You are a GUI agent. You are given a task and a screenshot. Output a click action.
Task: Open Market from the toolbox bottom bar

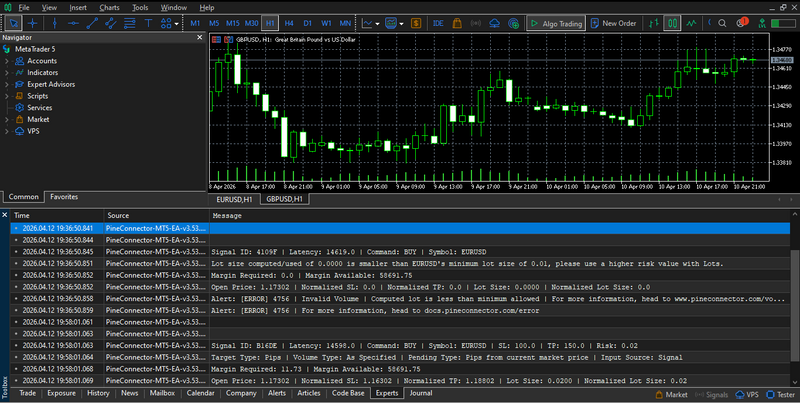(671, 394)
